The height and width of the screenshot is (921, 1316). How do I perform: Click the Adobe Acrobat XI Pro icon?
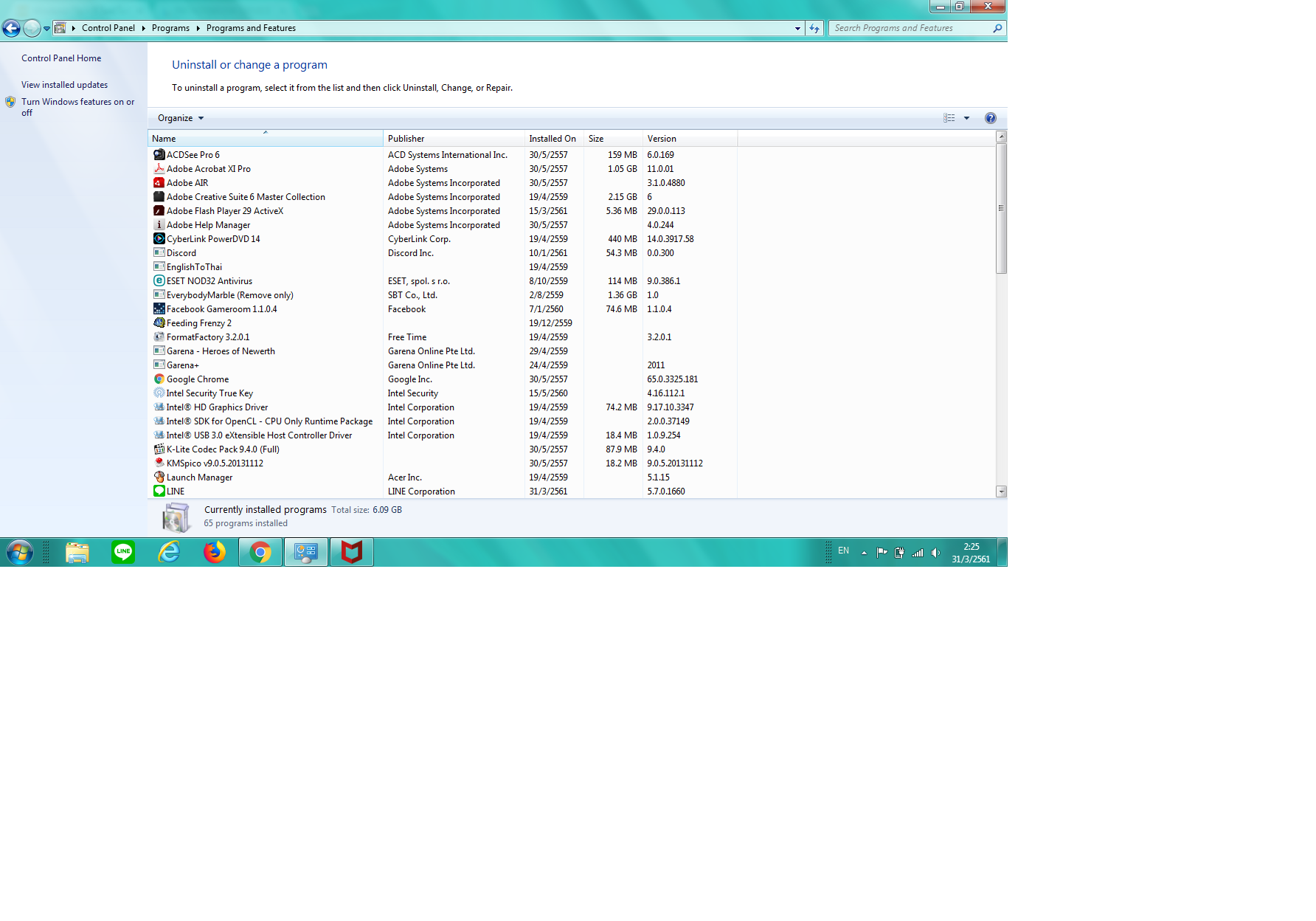(x=159, y=168)
